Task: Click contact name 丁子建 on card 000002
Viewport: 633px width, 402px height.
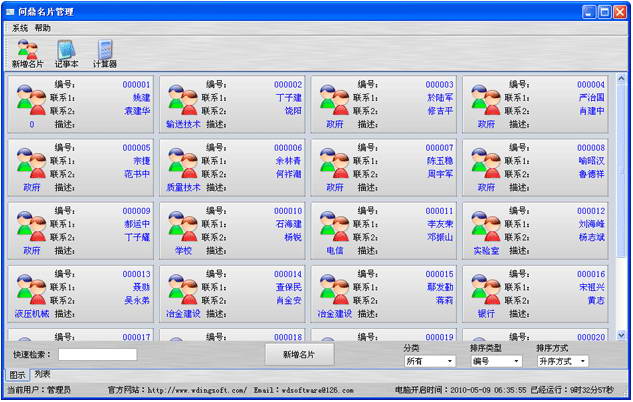Action: [x=289, y=98]
